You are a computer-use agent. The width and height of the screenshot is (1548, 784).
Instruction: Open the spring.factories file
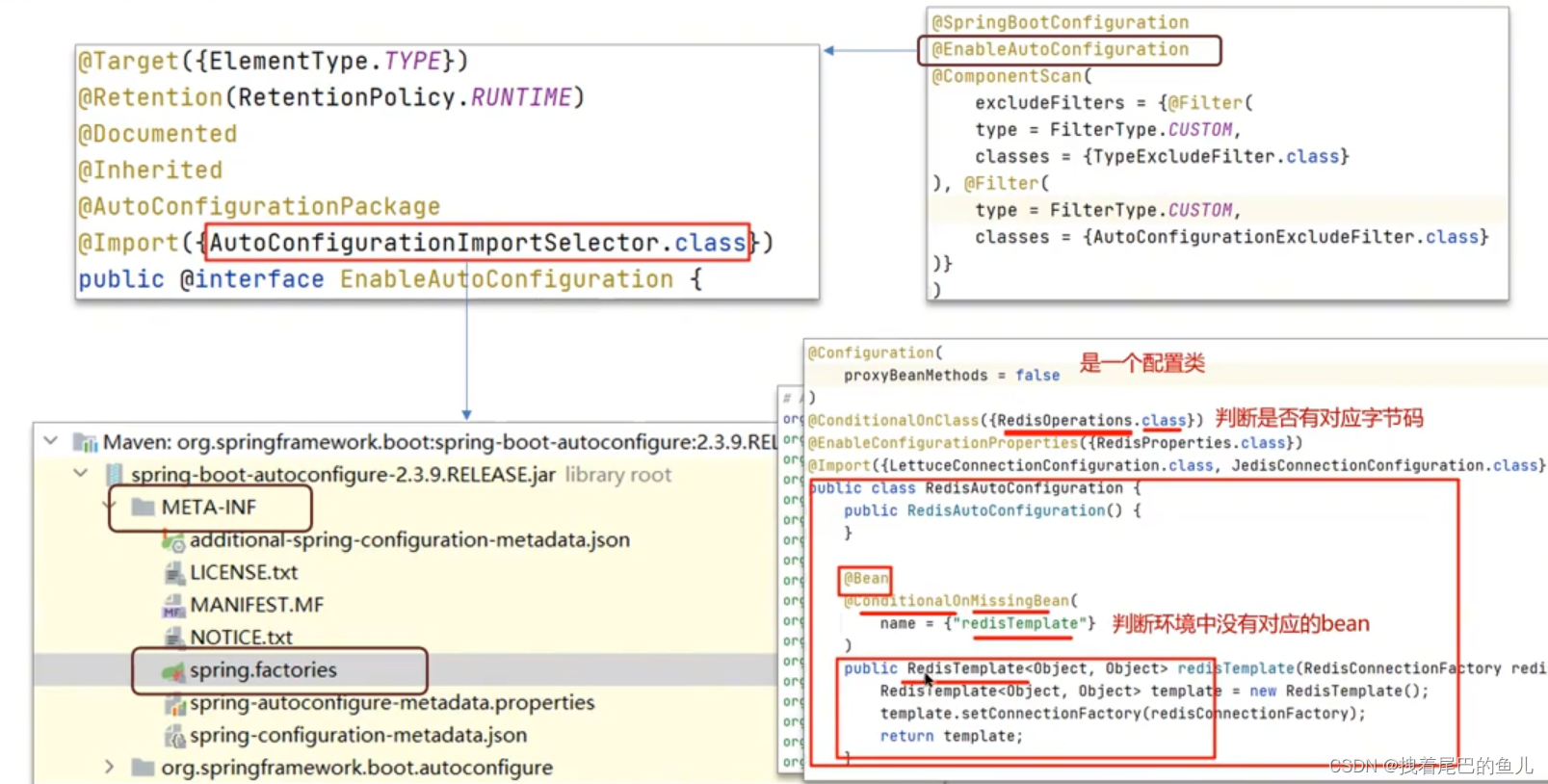coord(263,669)
